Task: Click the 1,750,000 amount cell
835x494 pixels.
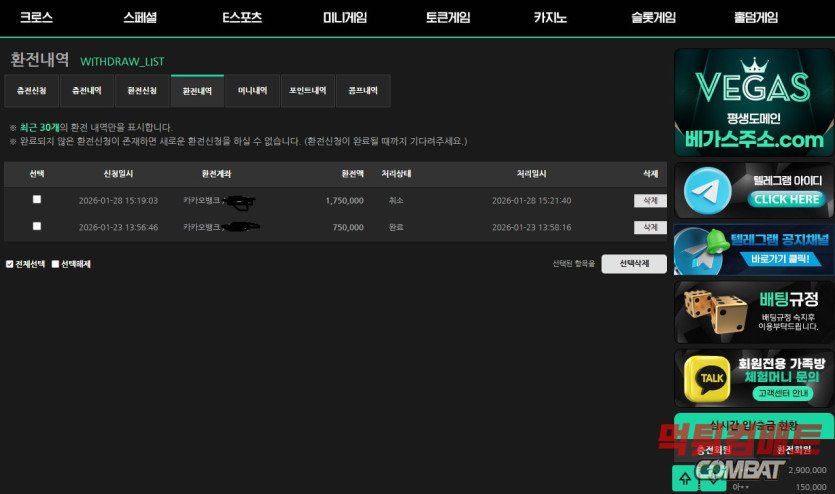Action: click(345, 201)
